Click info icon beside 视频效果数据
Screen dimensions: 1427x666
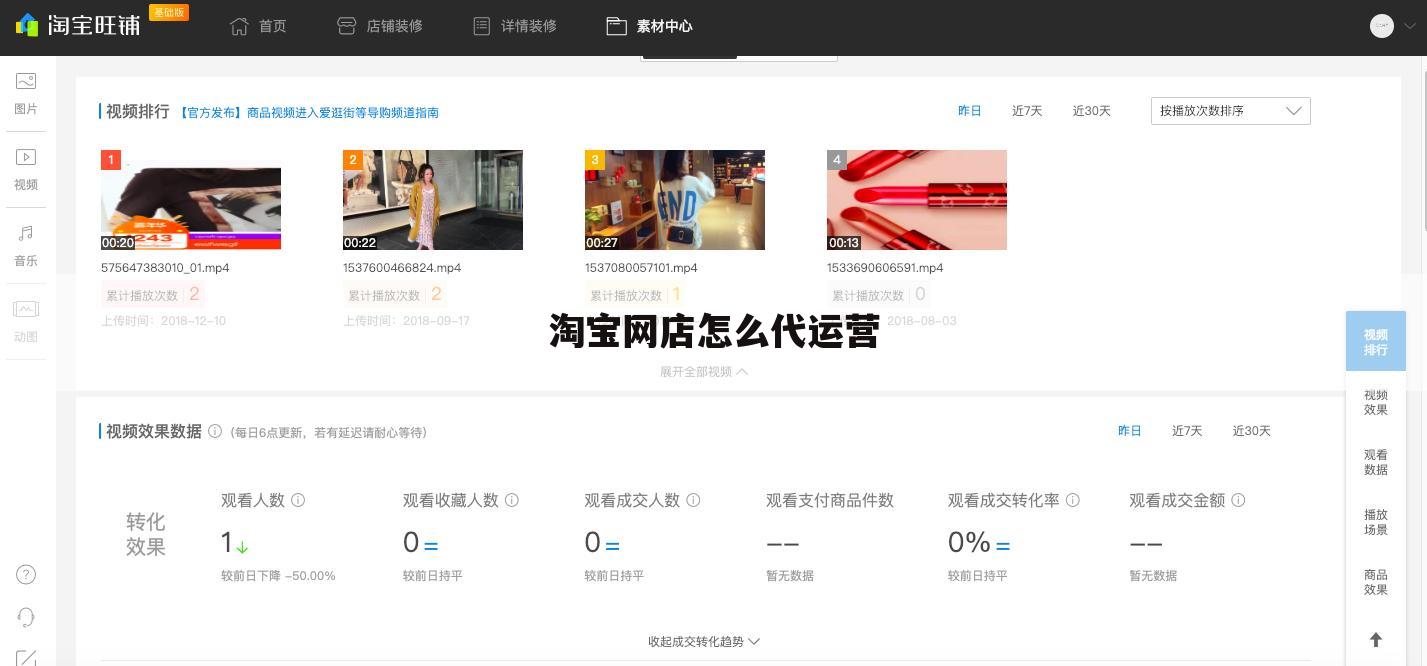pyautogui.click(x=215, y=432)
